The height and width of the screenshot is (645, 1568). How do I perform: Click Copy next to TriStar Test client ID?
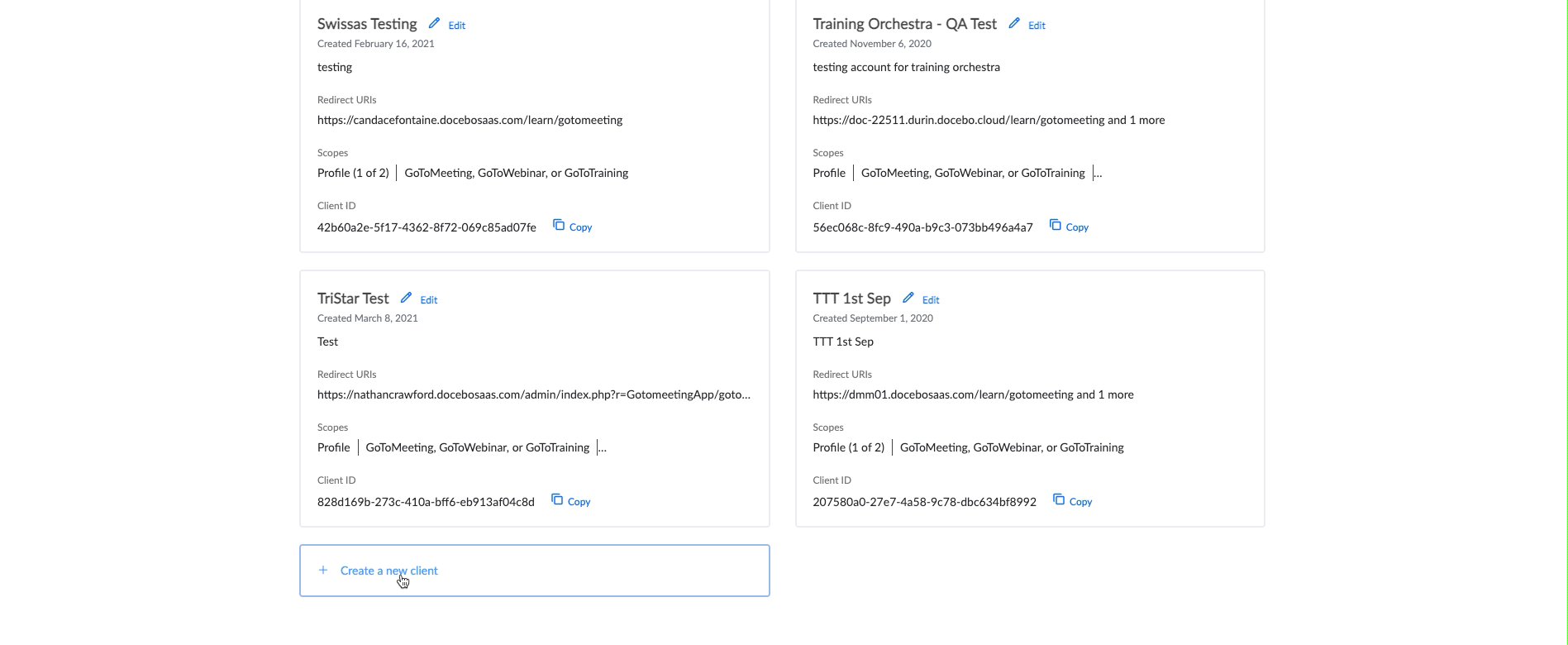tap(578, 501)
